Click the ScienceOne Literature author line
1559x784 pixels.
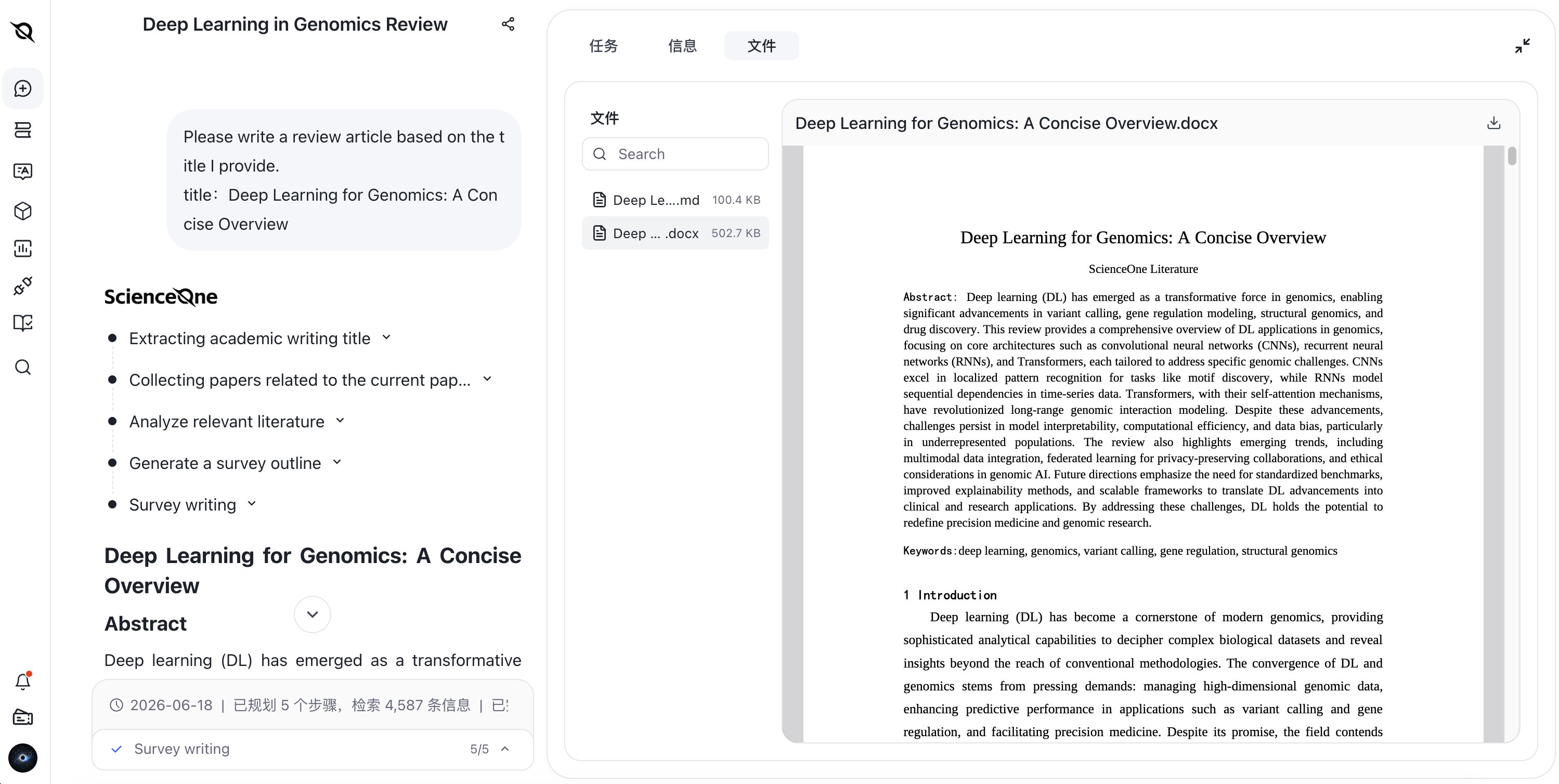pyautogui.click(x=1142, y=269)
